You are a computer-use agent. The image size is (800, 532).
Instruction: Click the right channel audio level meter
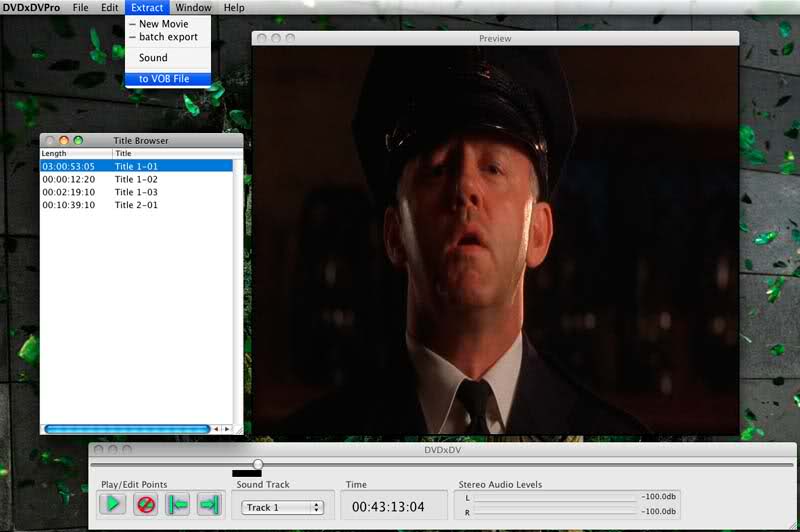(556, 512)
